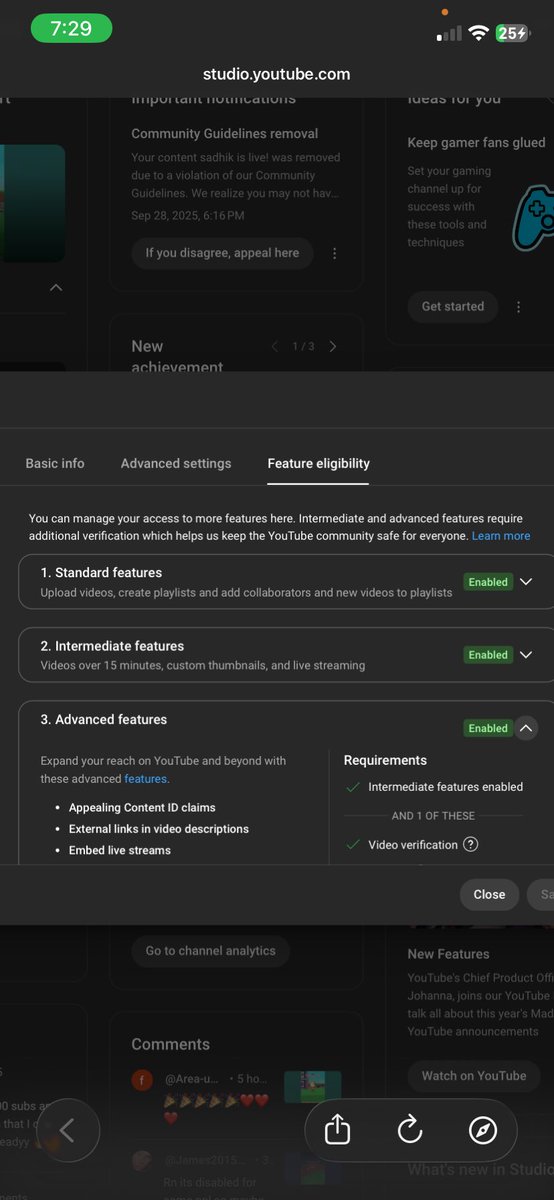Select the Feature eligibility tab
Viewport: 554px width, 1200px height.
coord(318,463)
